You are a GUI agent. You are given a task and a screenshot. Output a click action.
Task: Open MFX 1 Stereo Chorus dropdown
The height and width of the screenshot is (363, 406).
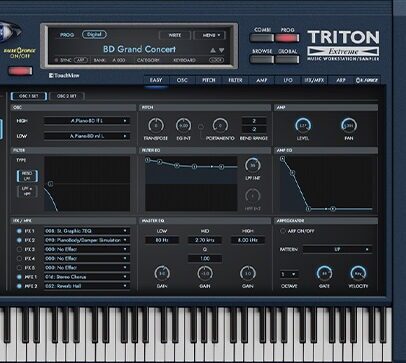[x=87, y=277]
